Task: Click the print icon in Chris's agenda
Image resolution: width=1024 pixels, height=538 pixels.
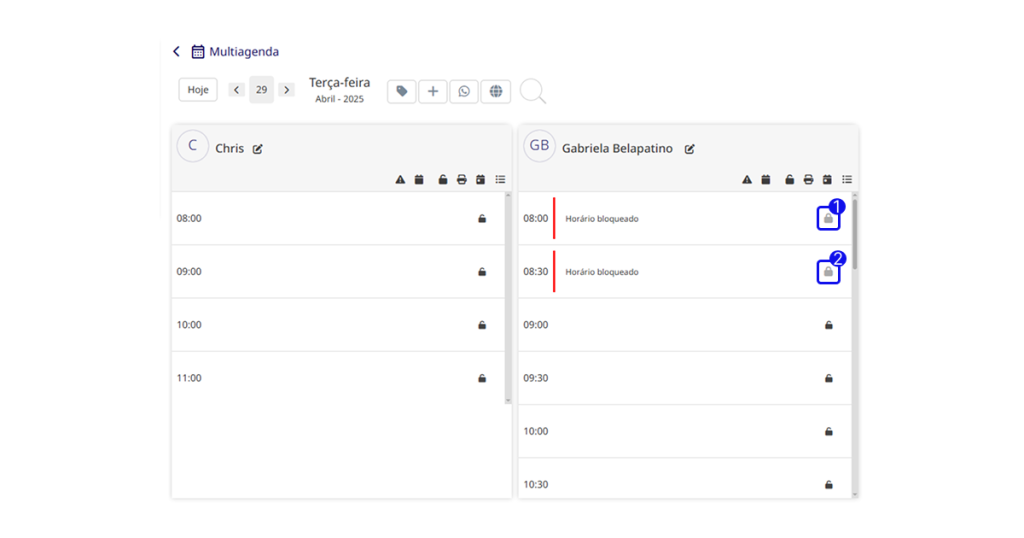Action: [x=462, y=180]
